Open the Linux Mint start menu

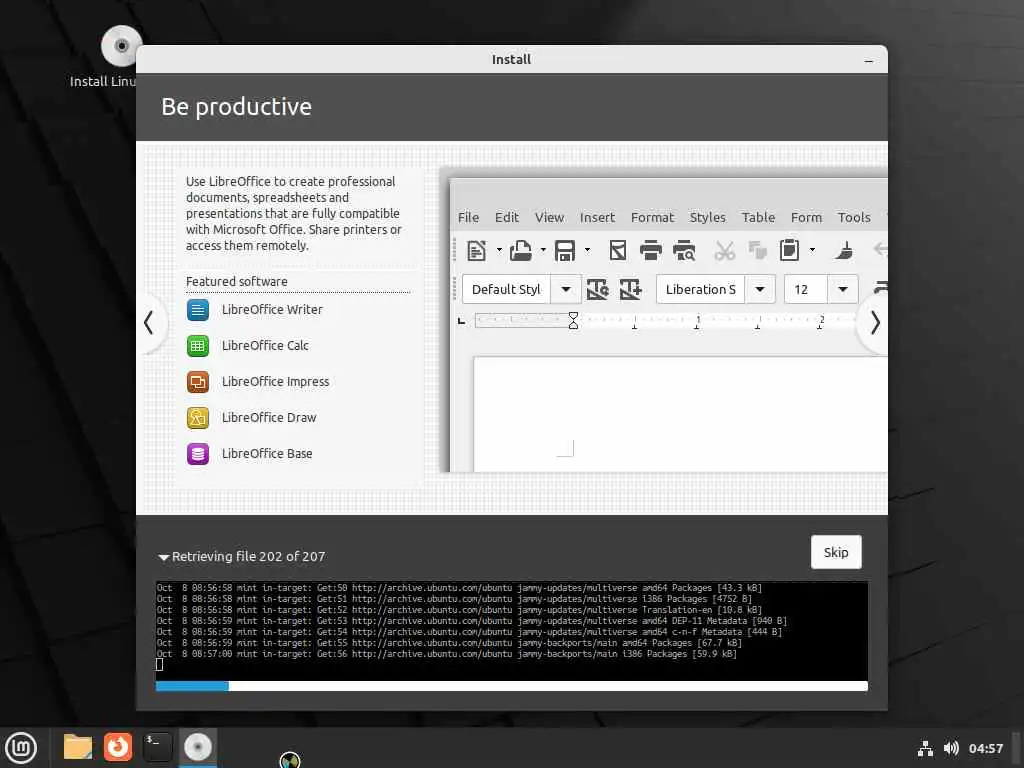coord(21,748)
